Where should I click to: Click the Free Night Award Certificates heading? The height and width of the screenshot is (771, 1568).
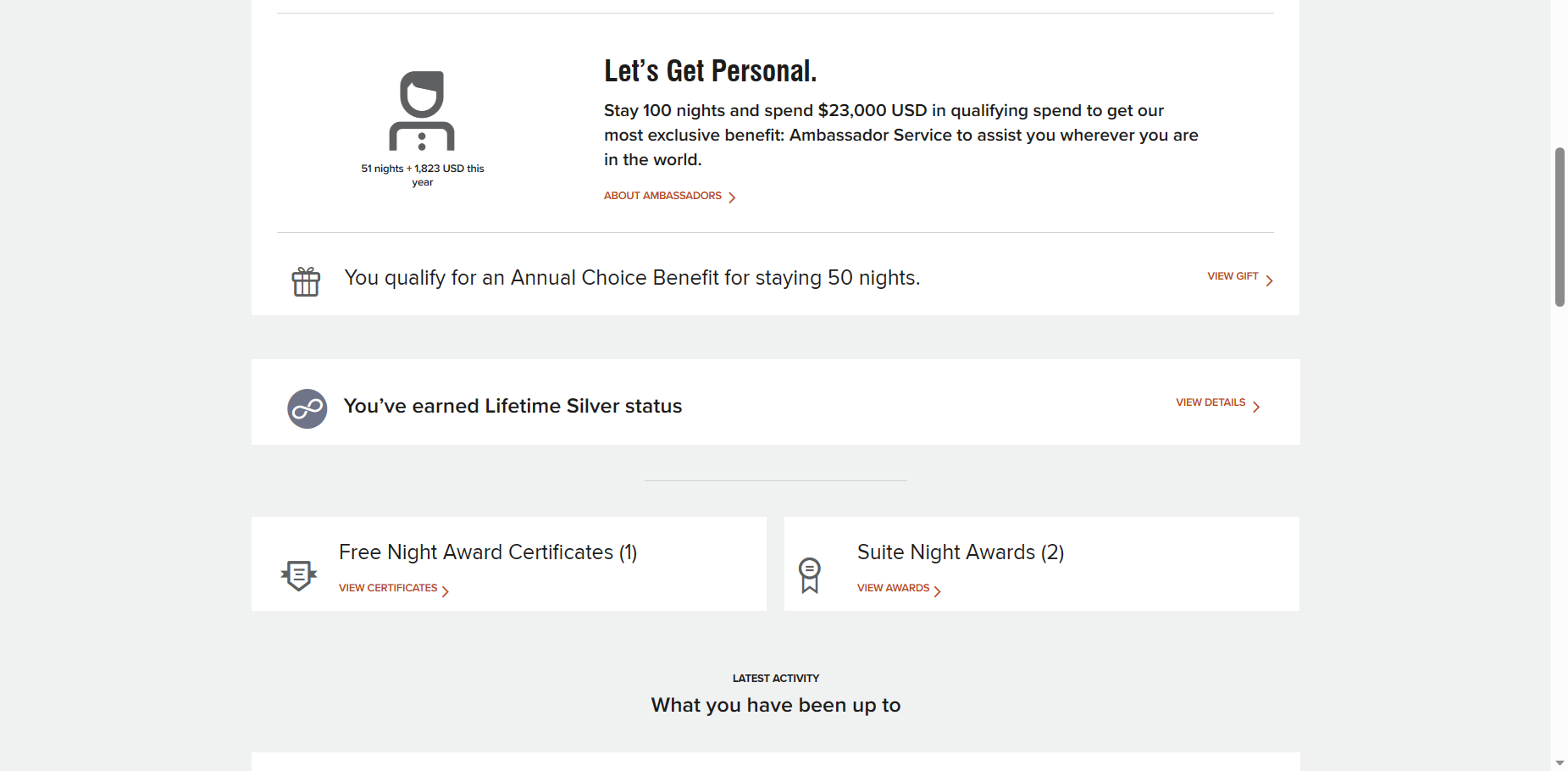click(488, 552)
